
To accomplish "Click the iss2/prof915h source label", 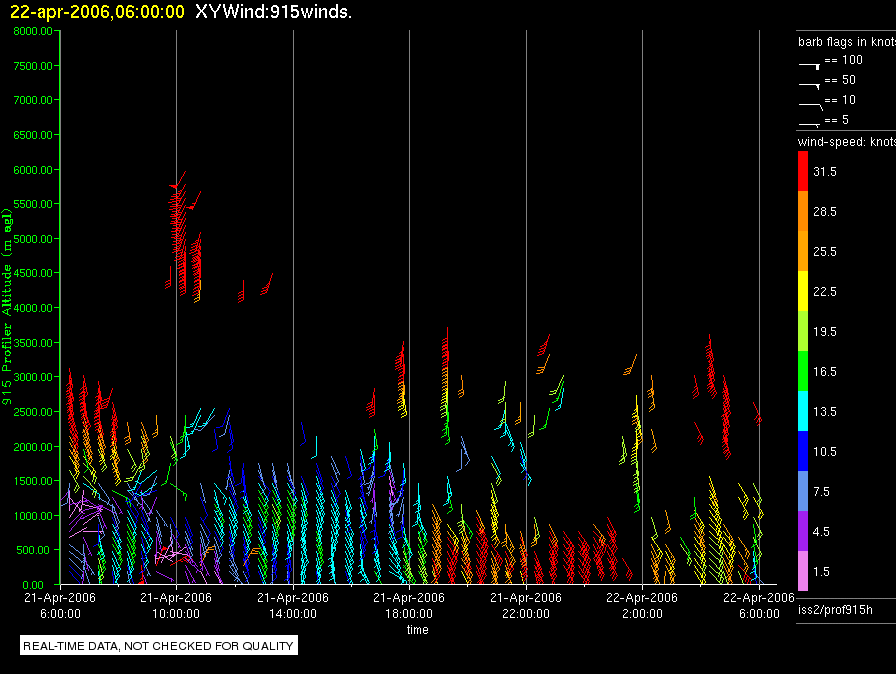I will point(833,609).
